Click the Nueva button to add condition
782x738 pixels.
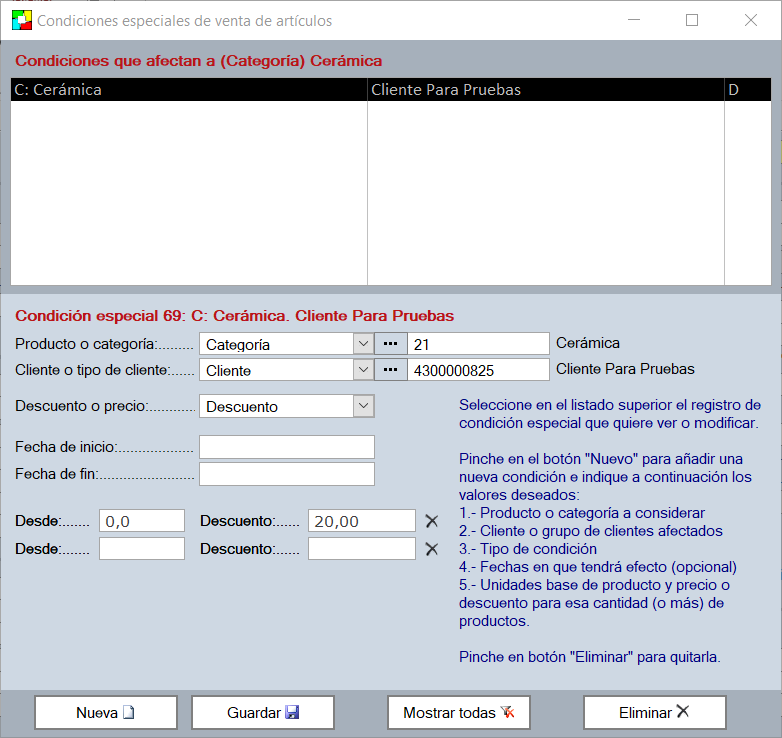click(106, 713)
